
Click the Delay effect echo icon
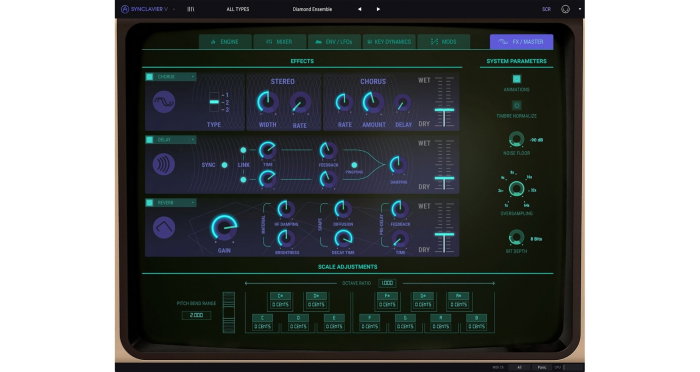pyautogui.click(x=164, y=164)
